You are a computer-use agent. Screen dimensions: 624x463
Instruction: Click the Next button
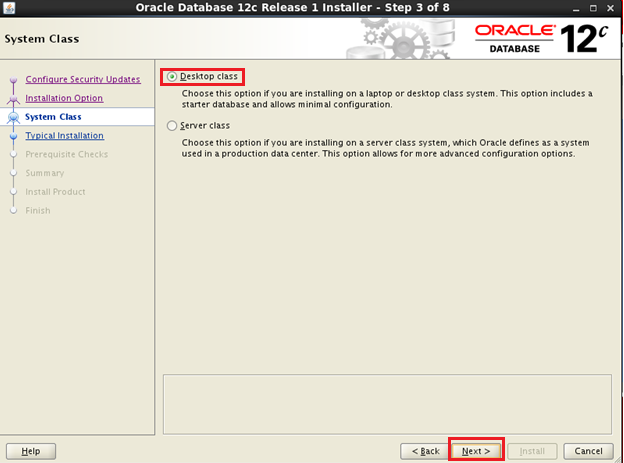tap(476, 451)
